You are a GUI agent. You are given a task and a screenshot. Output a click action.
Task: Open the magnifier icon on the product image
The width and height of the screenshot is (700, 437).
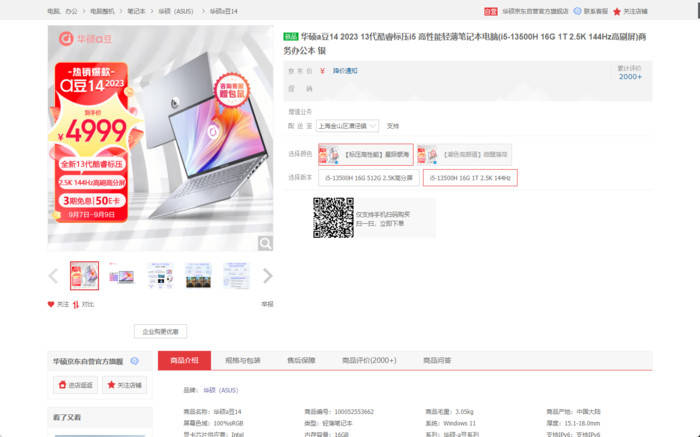(x=265, y=243)
